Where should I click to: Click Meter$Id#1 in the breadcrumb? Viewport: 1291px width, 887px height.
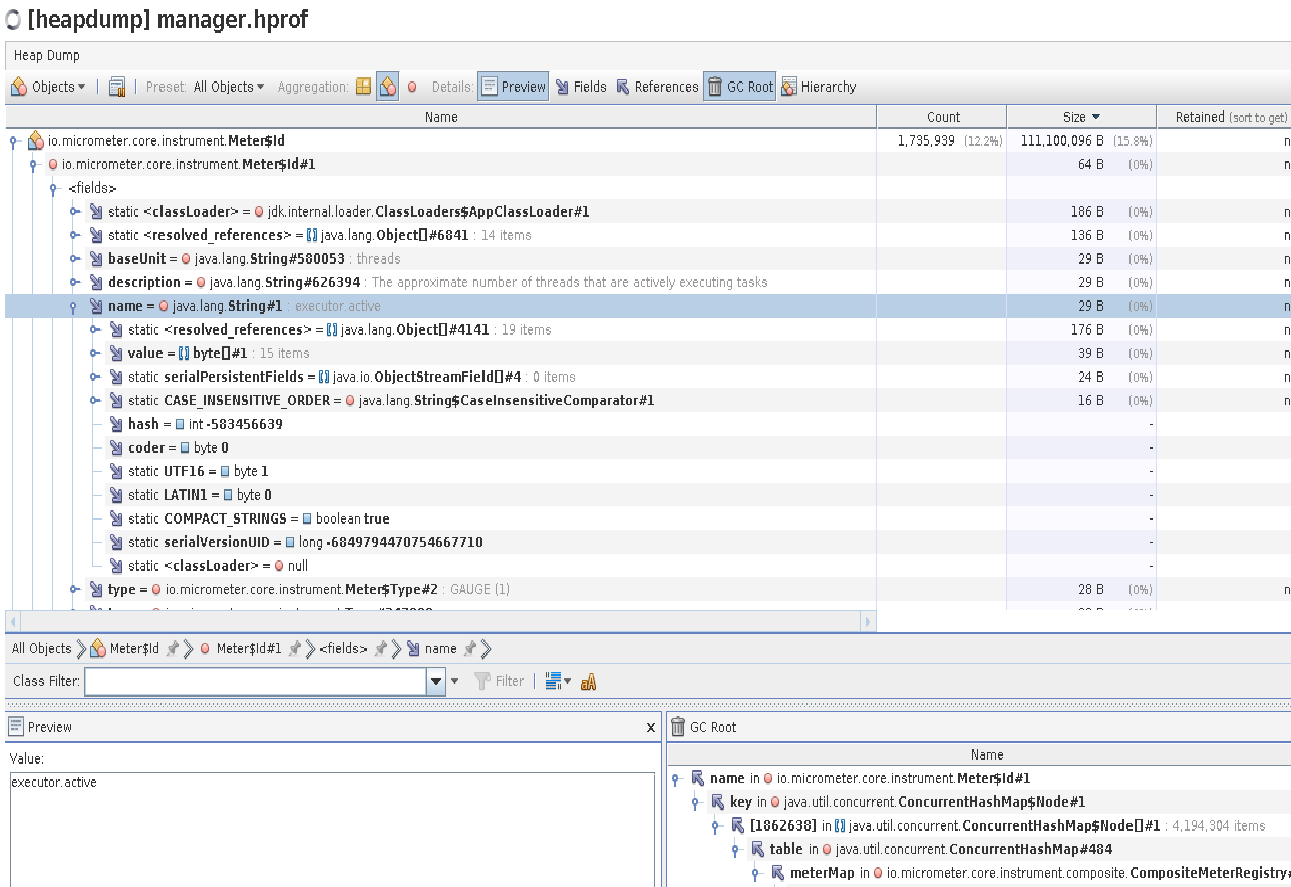(x=240, y=649)
